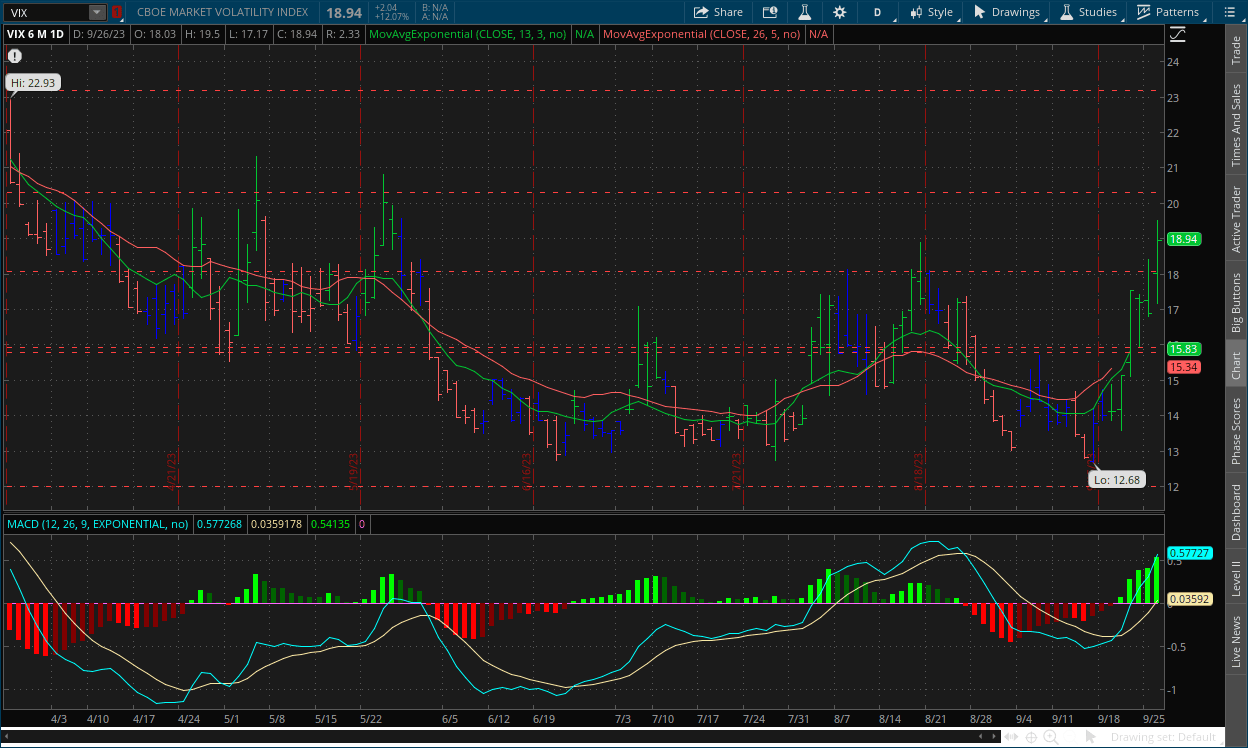Click the price axis chart mode icon
The width and height of the screenshot is (1248, 748).
point(1177,34)
